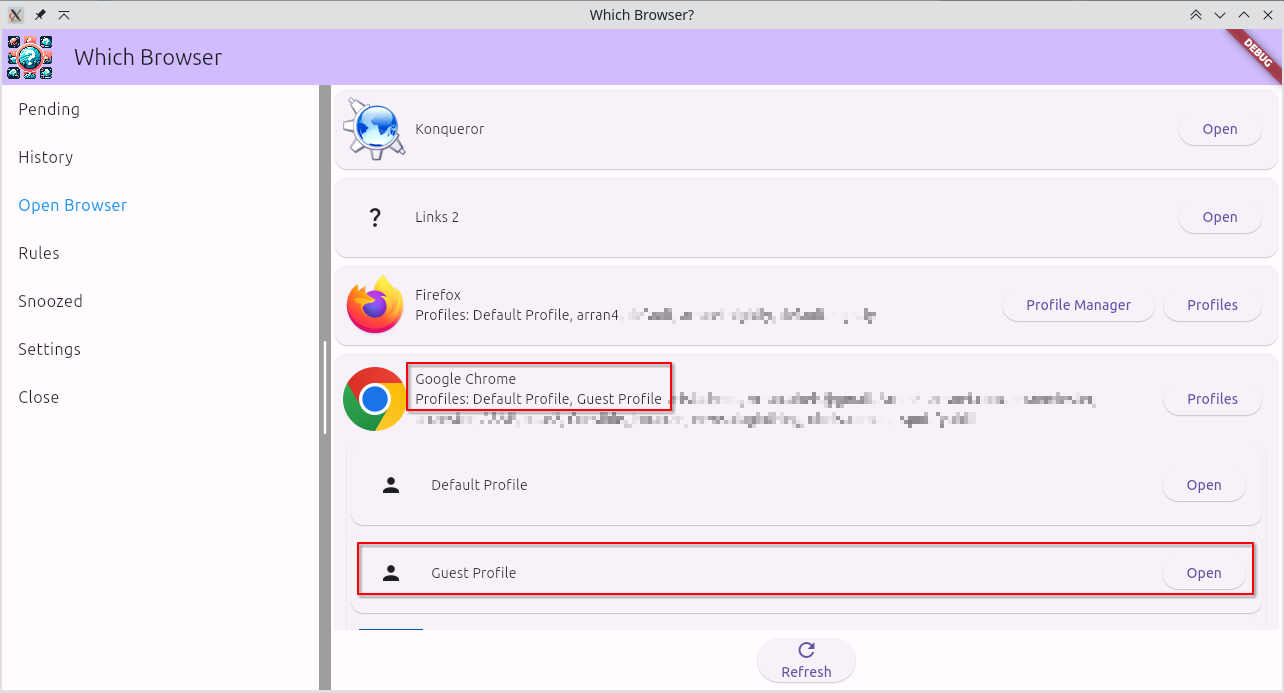1284x693 pixels.
Task: Open Links 2 browser
Action: [1220, 217]
